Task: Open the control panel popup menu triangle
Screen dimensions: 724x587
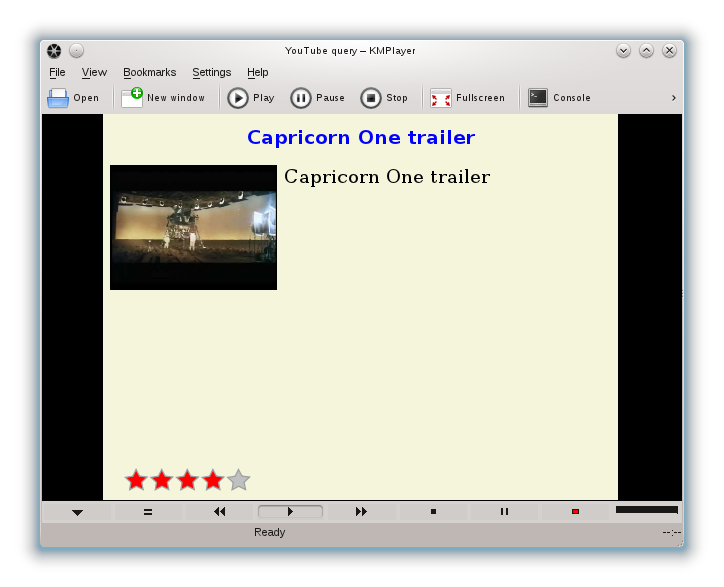Action: click(78, 512)
